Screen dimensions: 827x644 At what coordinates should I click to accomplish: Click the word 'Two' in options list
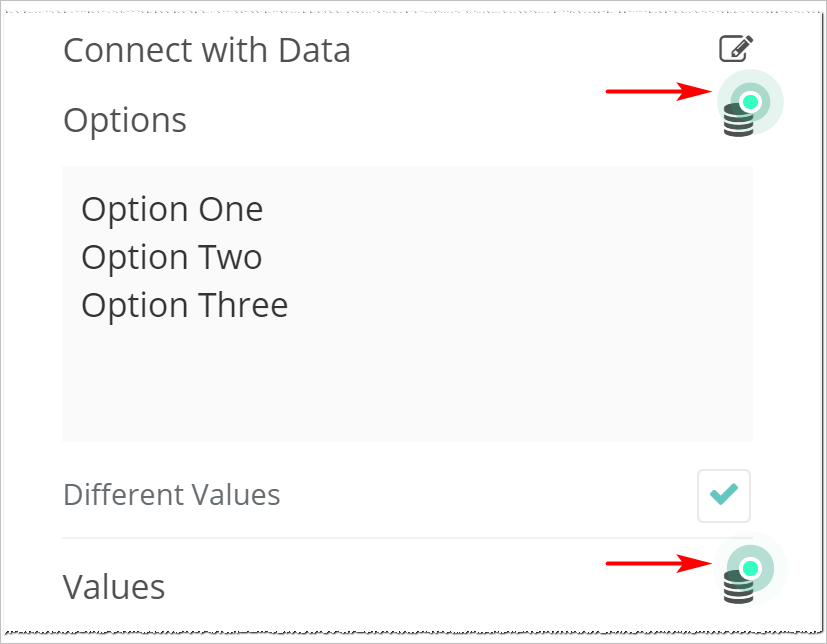232,257
